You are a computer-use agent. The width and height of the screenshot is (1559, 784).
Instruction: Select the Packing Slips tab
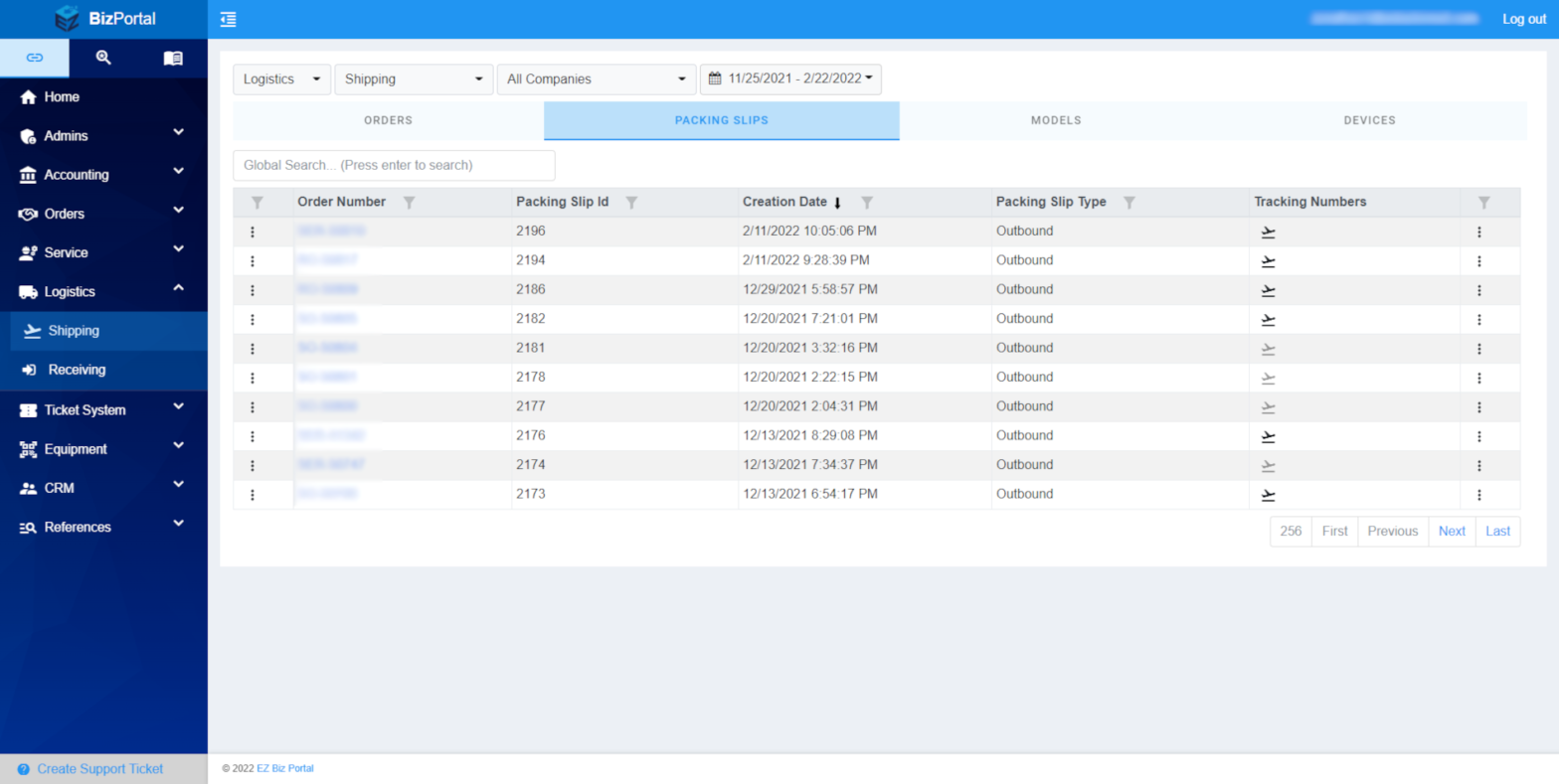tap(722, 120)
